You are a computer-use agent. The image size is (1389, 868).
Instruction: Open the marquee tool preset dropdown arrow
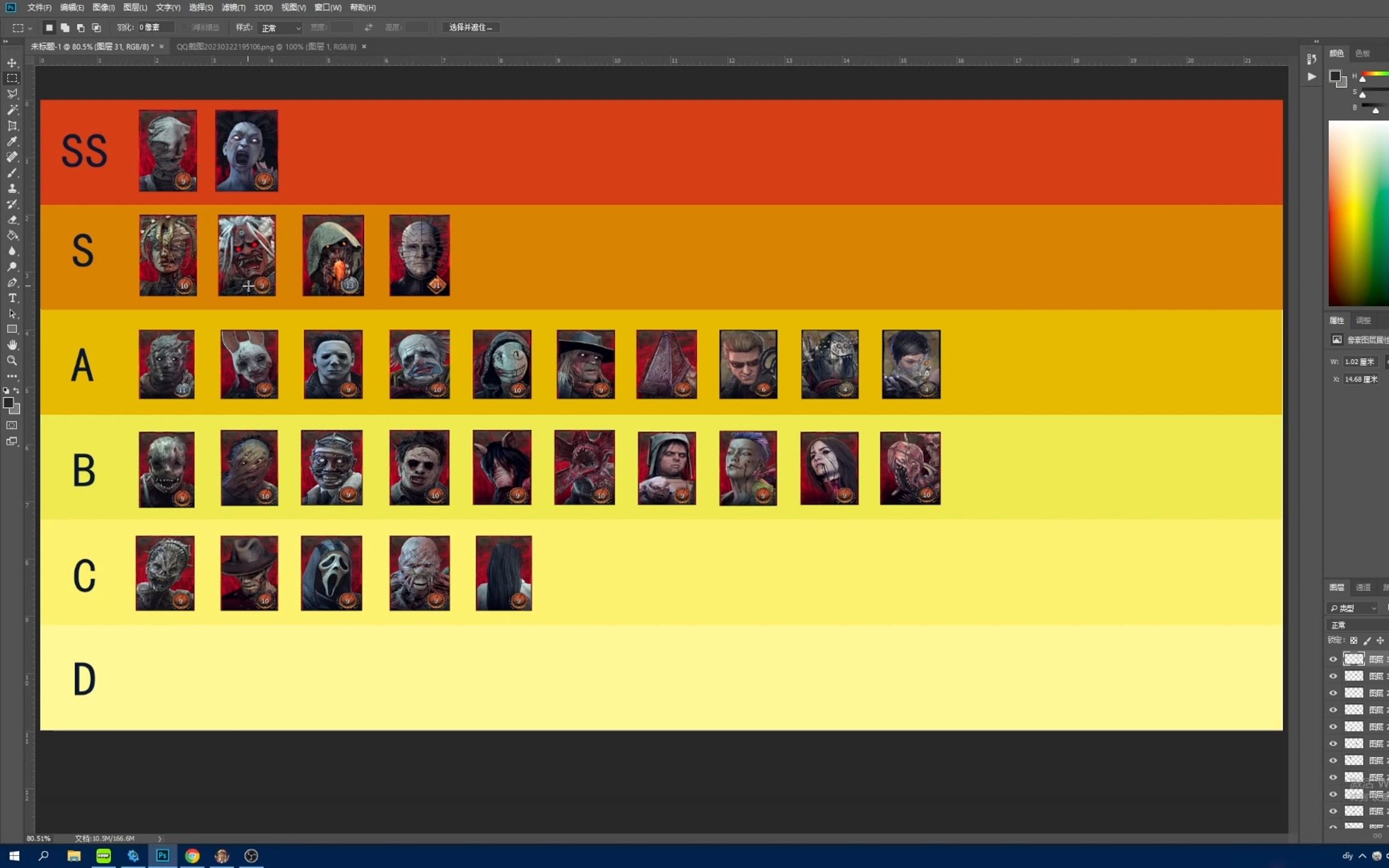30,28
